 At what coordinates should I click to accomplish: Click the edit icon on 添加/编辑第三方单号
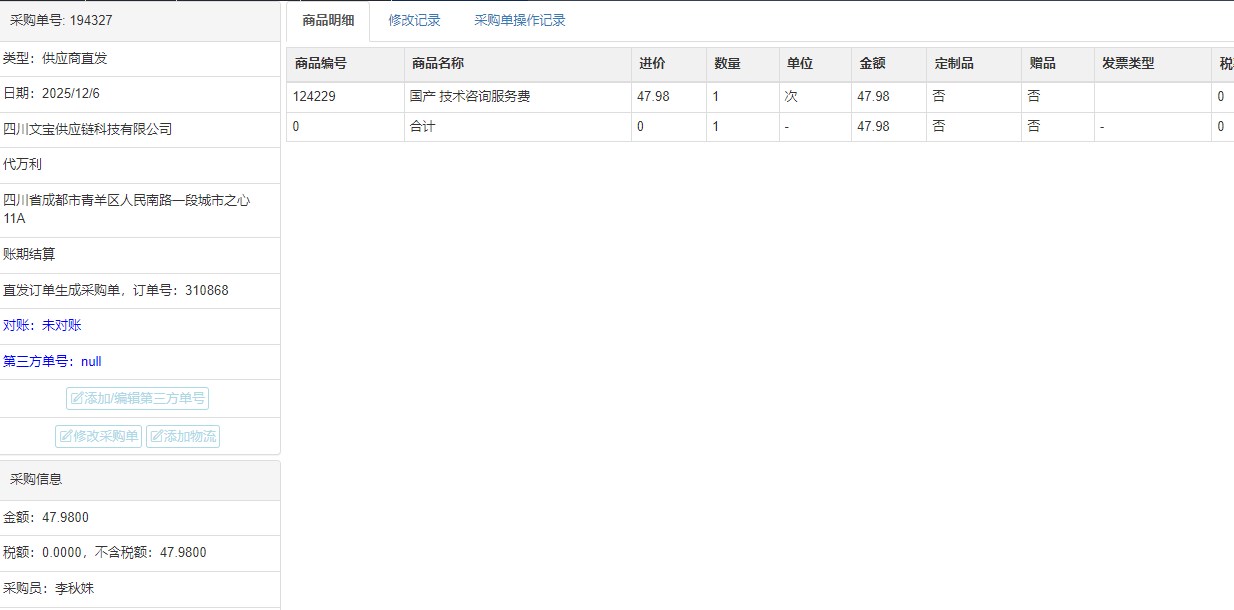click(77, 399)
